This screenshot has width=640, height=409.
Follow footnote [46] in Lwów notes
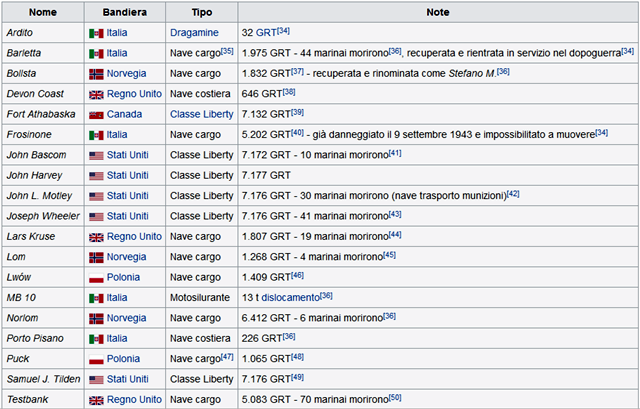tap(297, 275)
